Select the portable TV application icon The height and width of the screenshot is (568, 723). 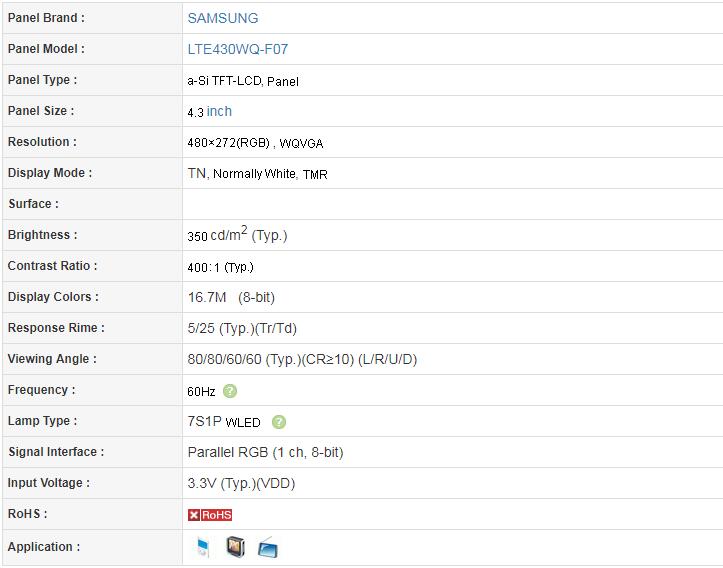point(268,548)
